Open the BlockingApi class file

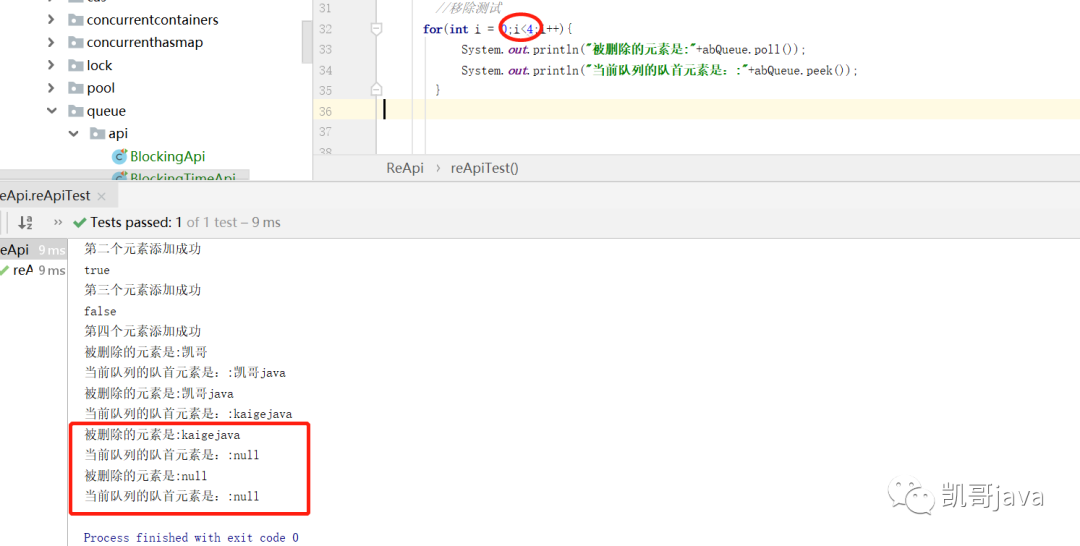point(167,157)
